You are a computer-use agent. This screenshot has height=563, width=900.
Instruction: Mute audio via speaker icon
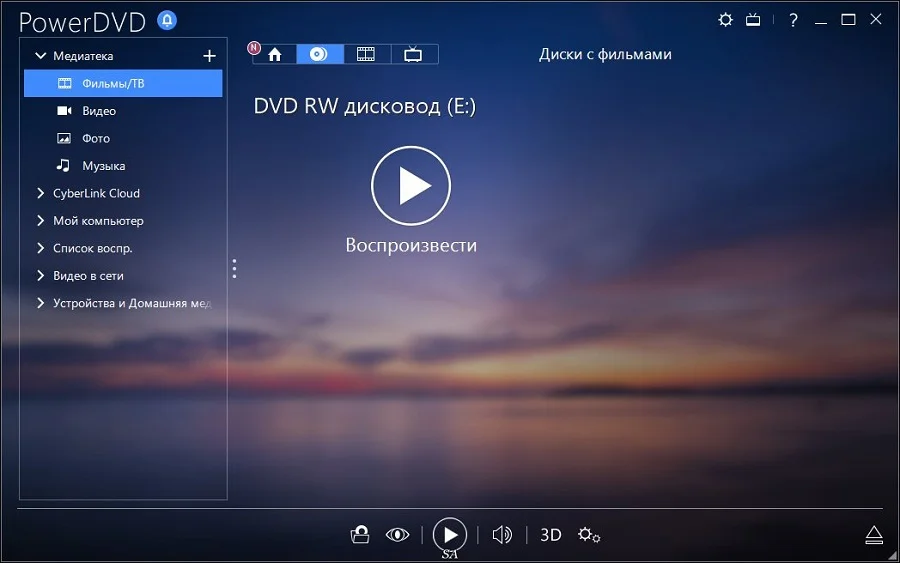[x=502, y=535]
